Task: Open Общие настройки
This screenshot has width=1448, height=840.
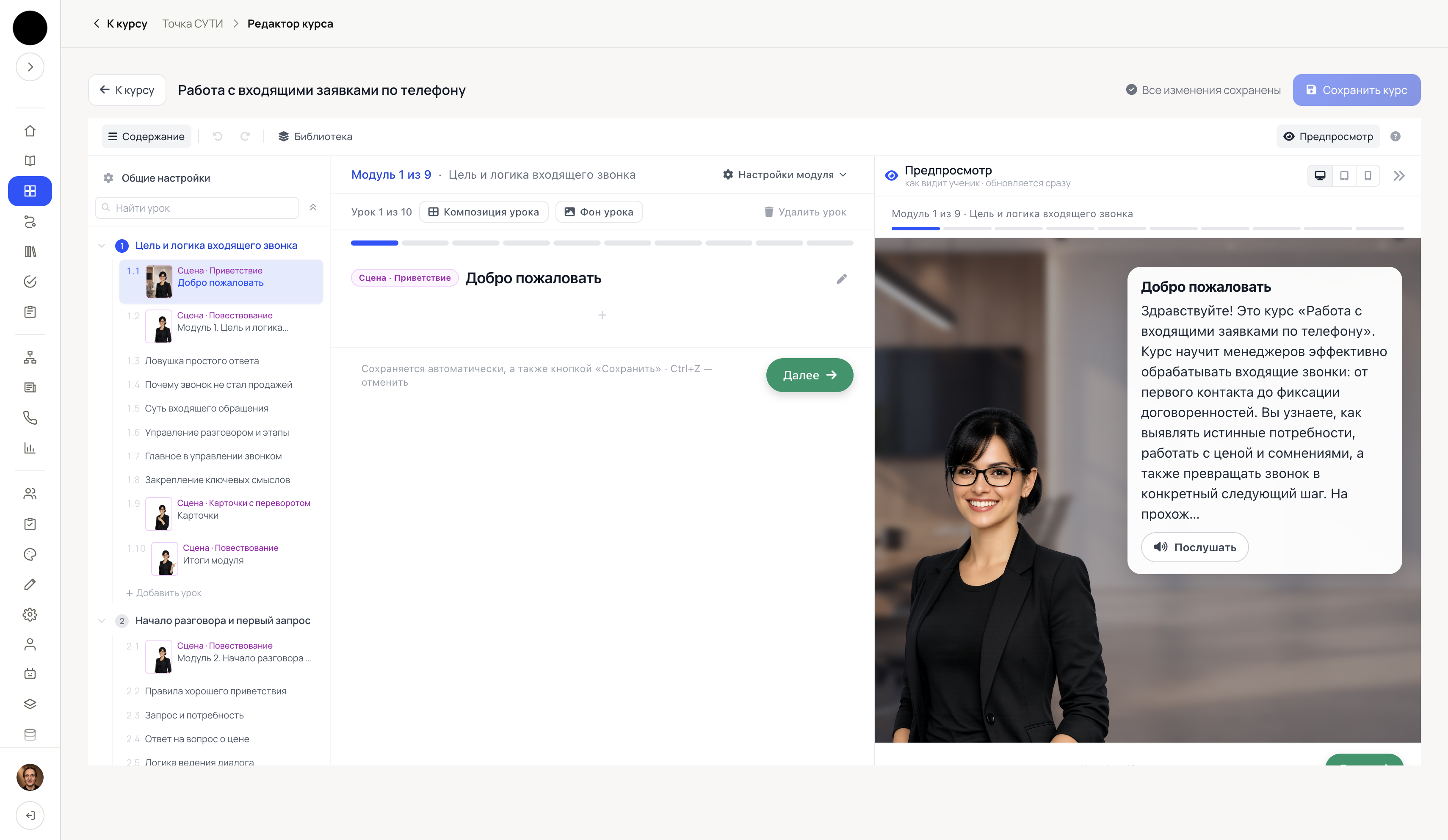Action: pos(156,178)
